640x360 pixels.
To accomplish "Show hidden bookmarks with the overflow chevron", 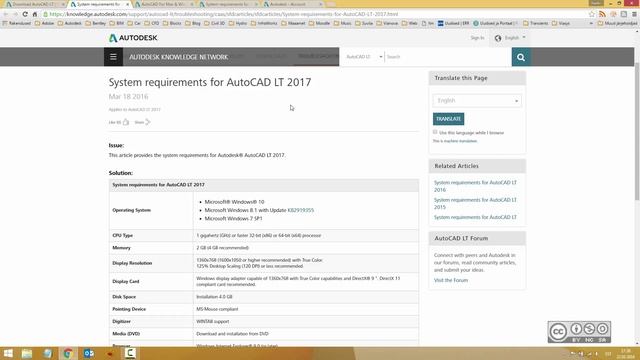I will tap(591, 23).
